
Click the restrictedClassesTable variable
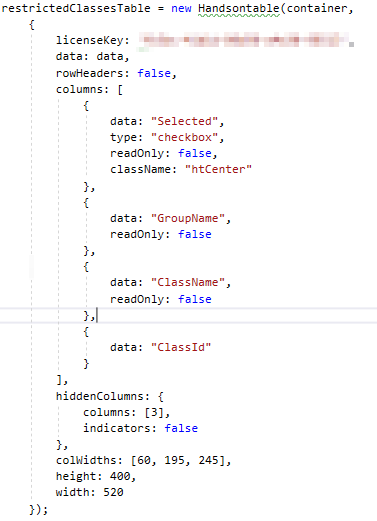(x=76, y=8)
